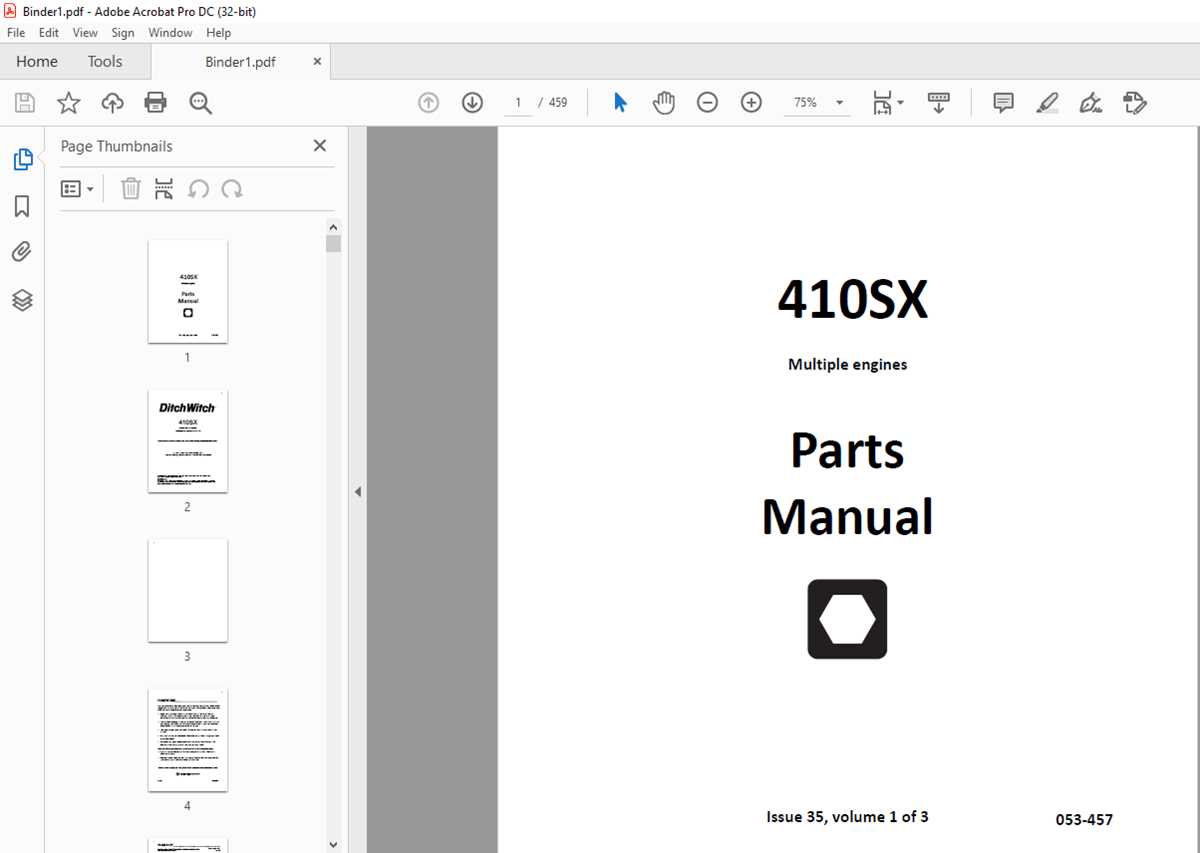This screenshot has width=1200, height=853.
Task: Open the fill and sign tool
Action: point(1091,103)
